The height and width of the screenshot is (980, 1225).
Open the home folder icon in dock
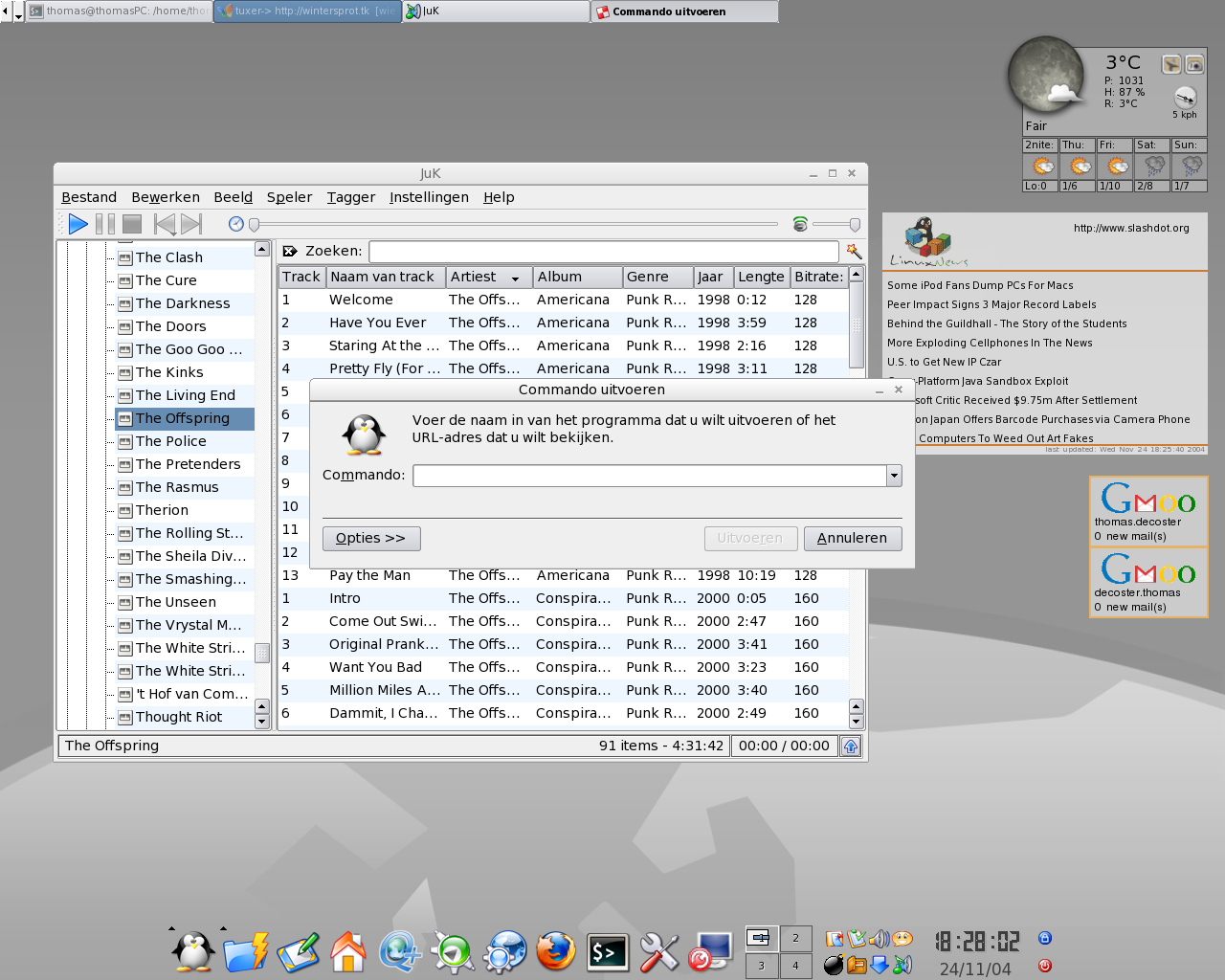click(x=348, y=951)
